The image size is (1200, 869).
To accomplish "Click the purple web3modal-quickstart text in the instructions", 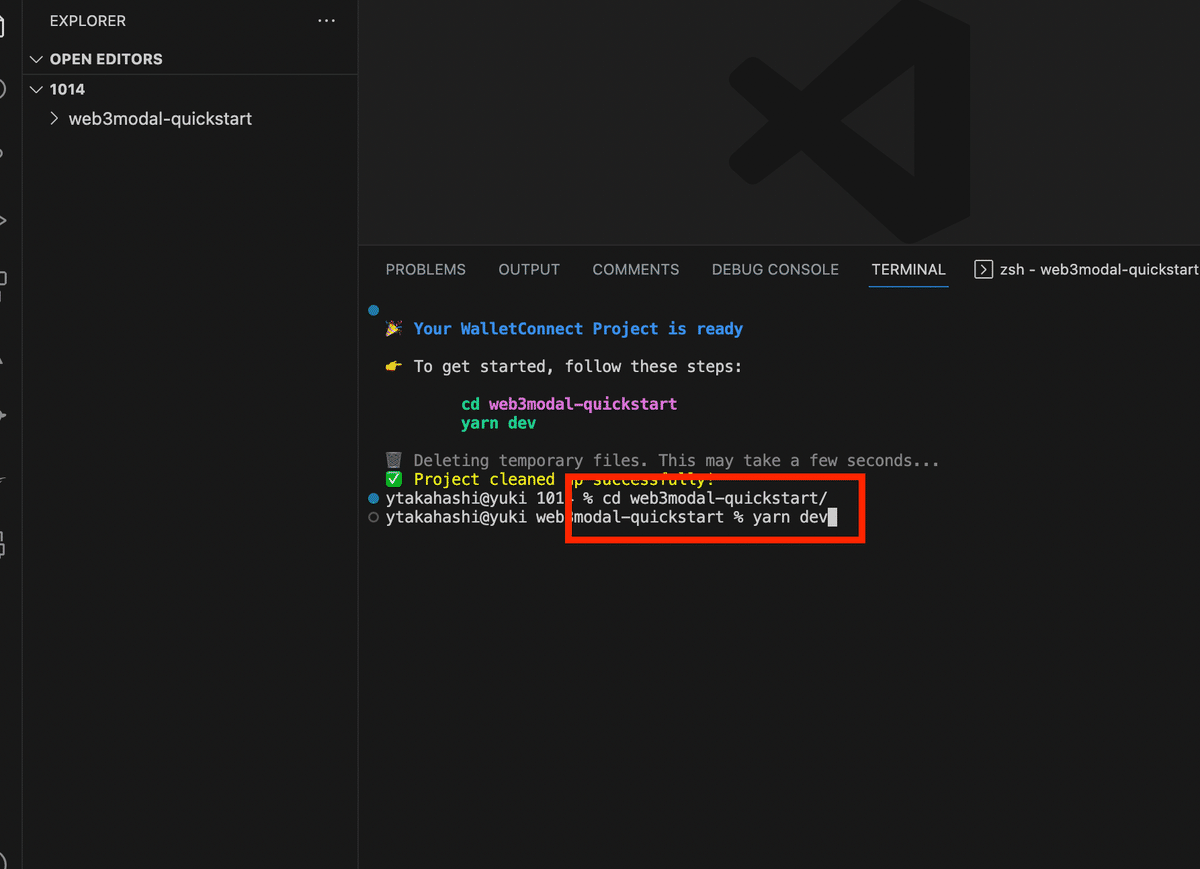I will pos(583,404).
